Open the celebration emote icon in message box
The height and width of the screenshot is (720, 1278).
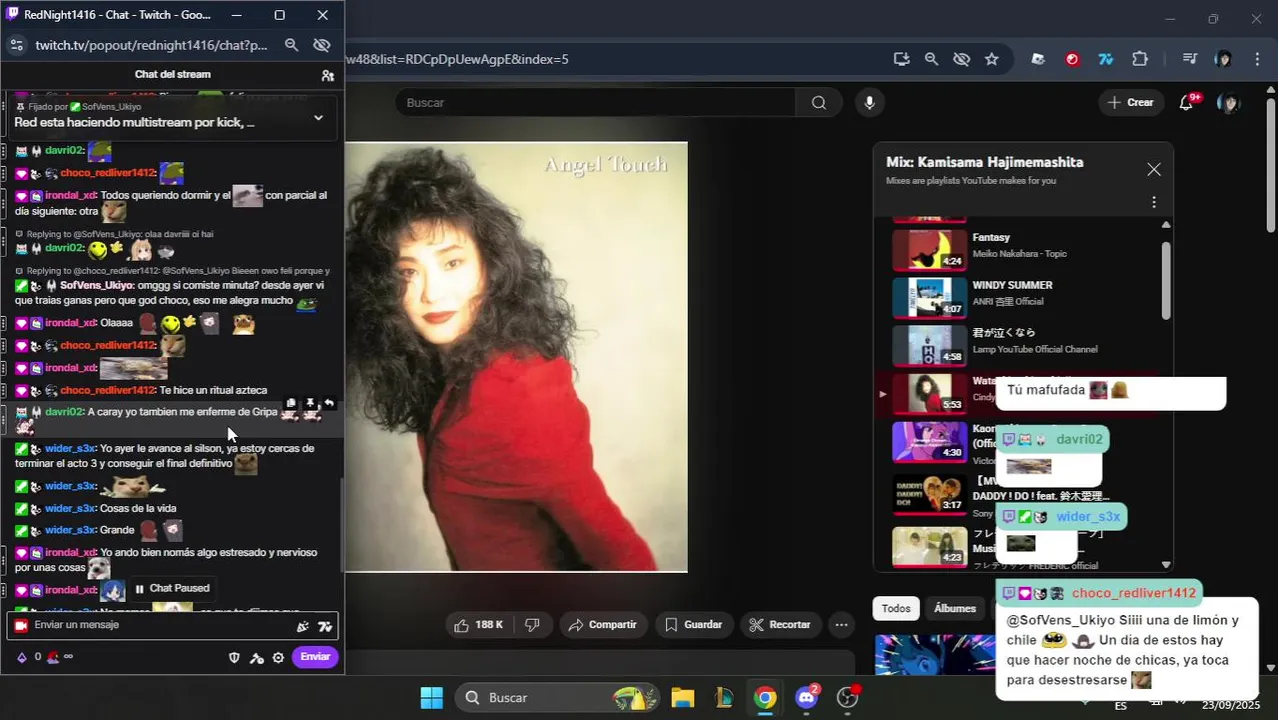(x=303, y=626)
